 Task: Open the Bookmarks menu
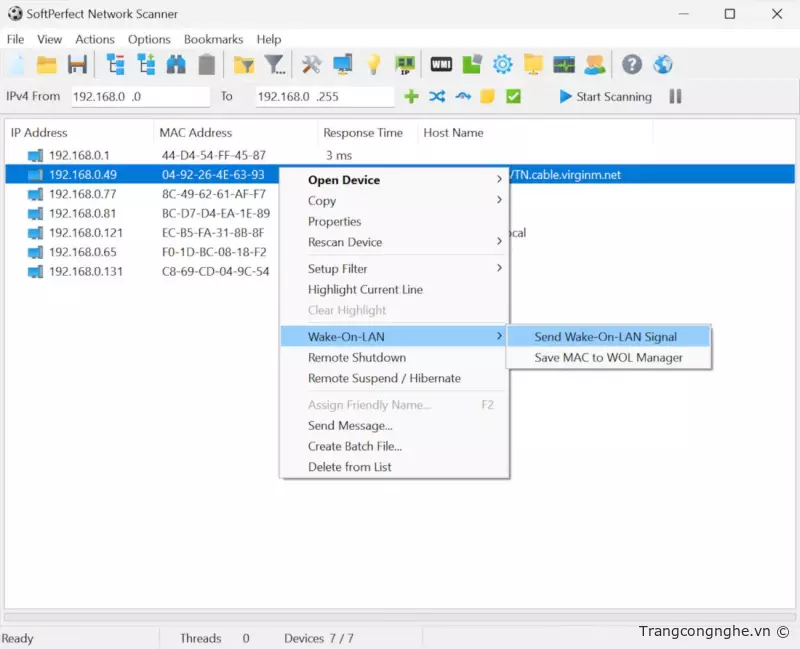click(x=213, y=39)
